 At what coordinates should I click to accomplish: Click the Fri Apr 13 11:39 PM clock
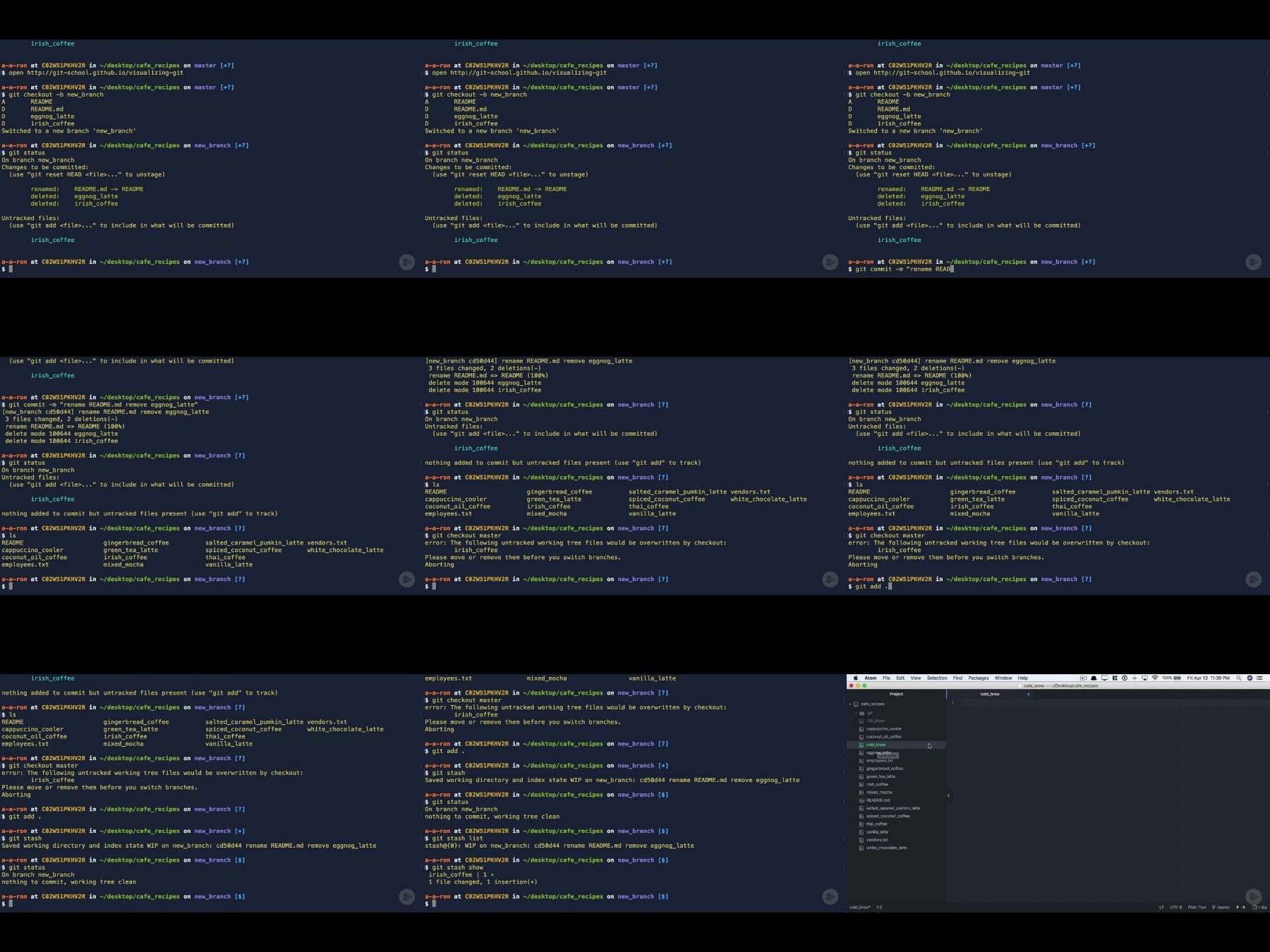(1208, 678)
